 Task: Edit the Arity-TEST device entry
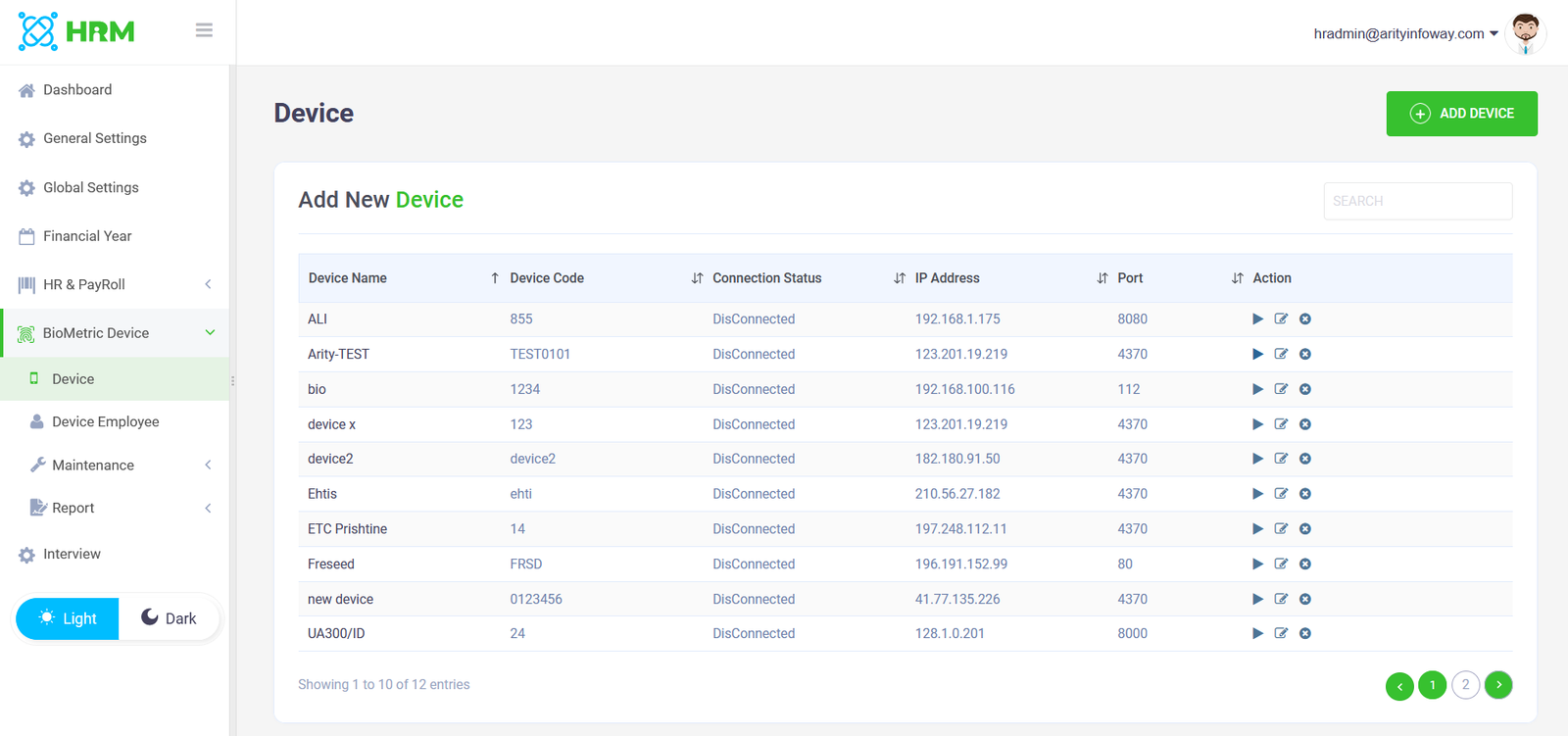1281,354
